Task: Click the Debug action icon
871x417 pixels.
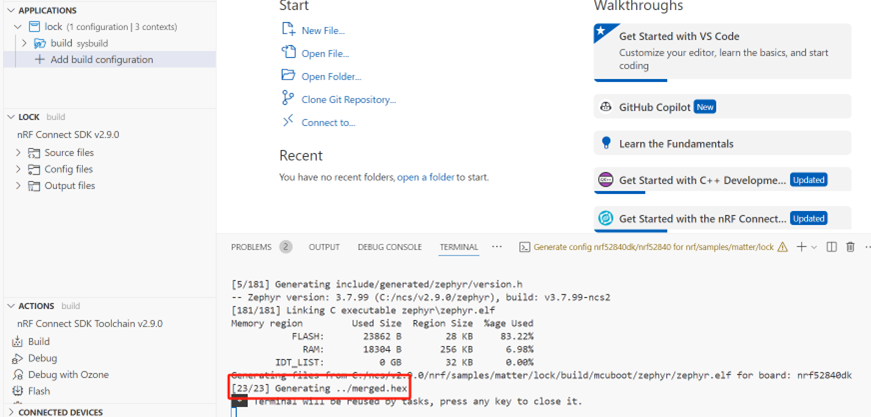Action: (18, 358)
